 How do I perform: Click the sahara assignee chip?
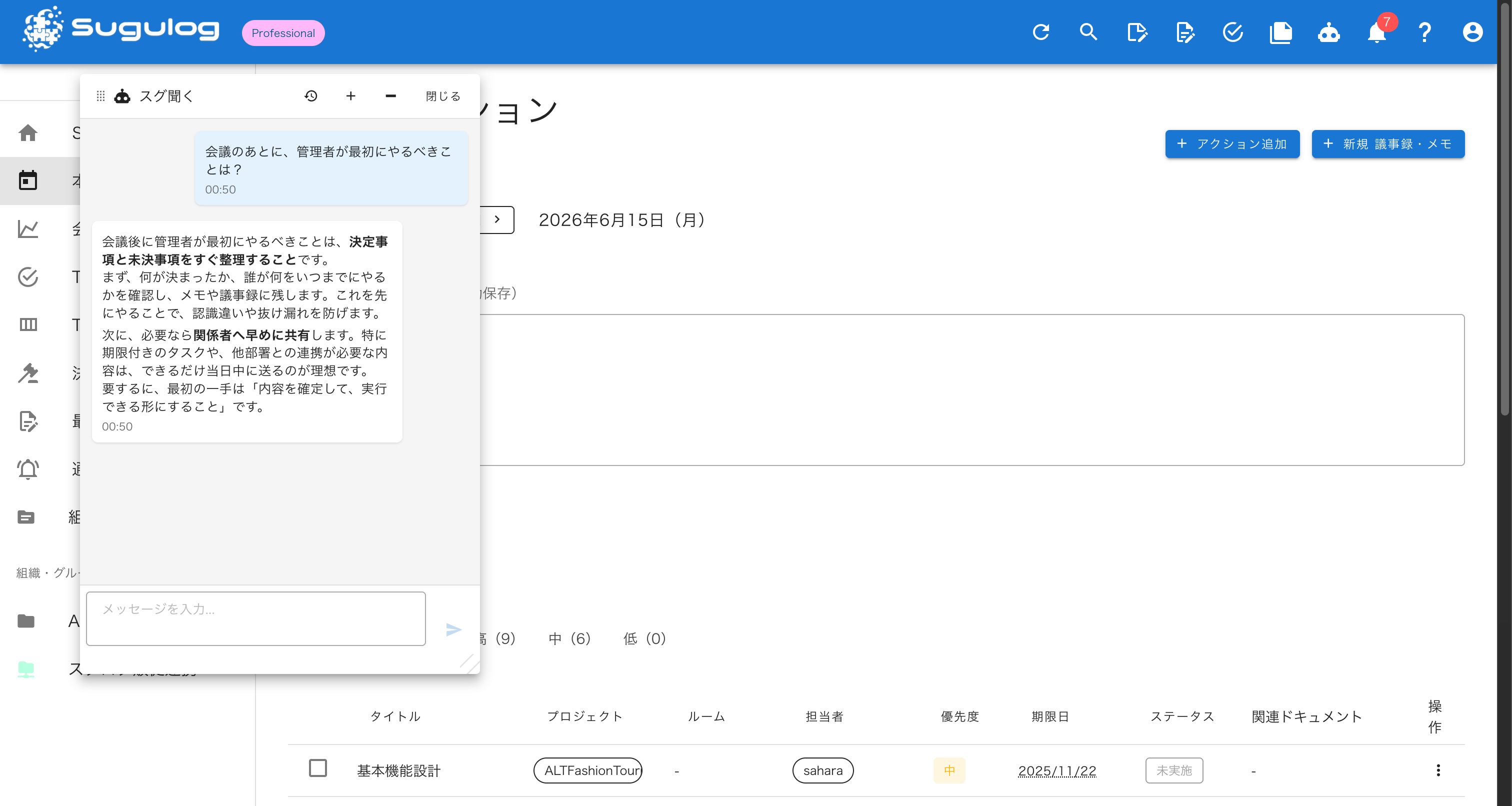pyautogui.click(x=822, y=770)
